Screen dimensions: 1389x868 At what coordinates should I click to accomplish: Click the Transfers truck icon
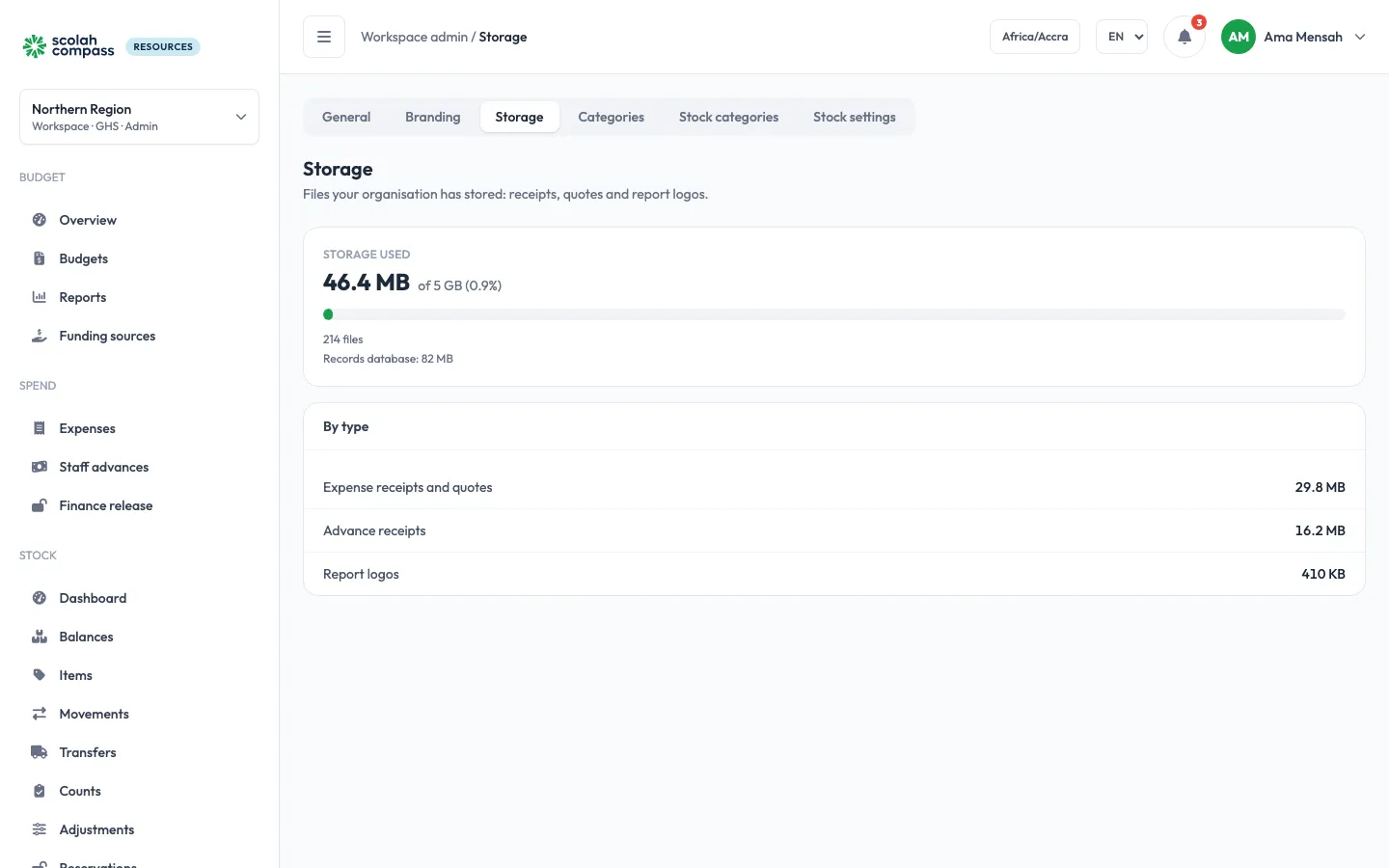(x=40, y=752)
